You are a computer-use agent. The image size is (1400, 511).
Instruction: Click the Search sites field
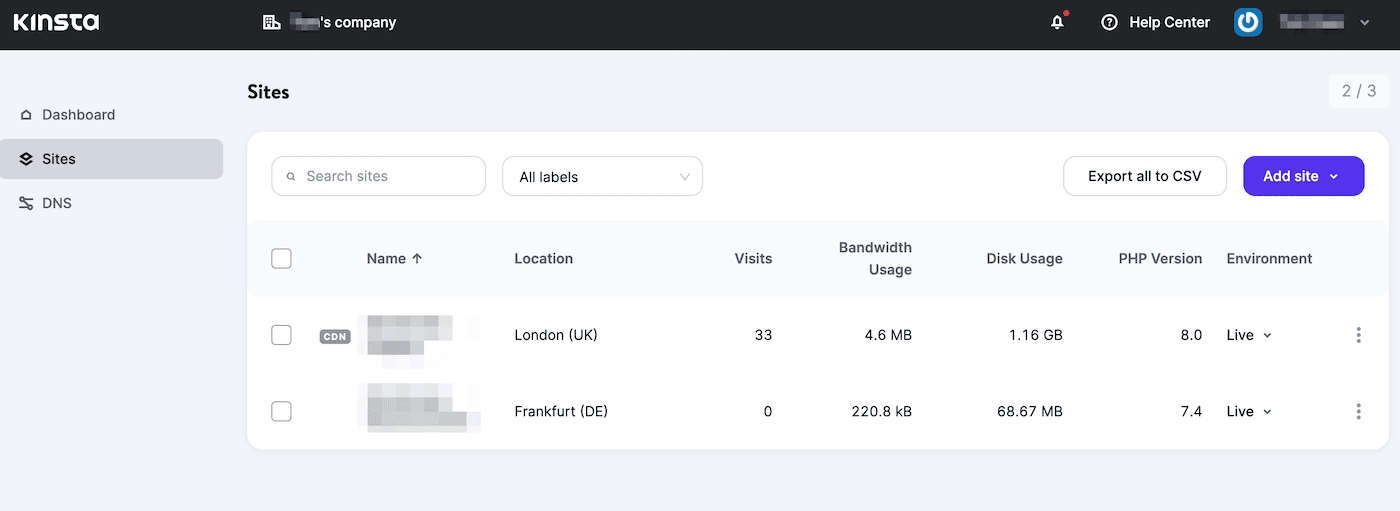[378, 176]
